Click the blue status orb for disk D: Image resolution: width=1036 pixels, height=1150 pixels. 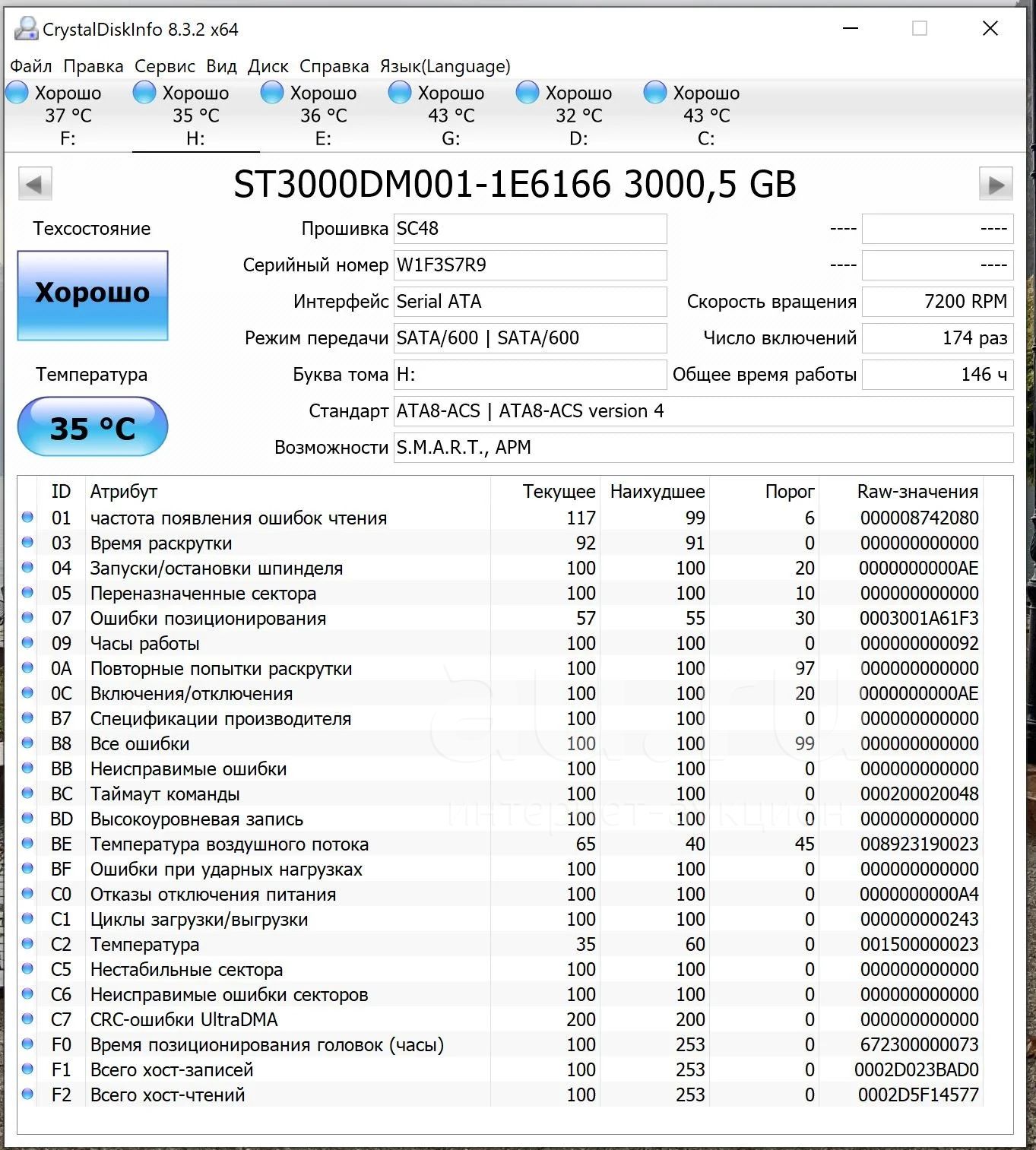[528, 93]
